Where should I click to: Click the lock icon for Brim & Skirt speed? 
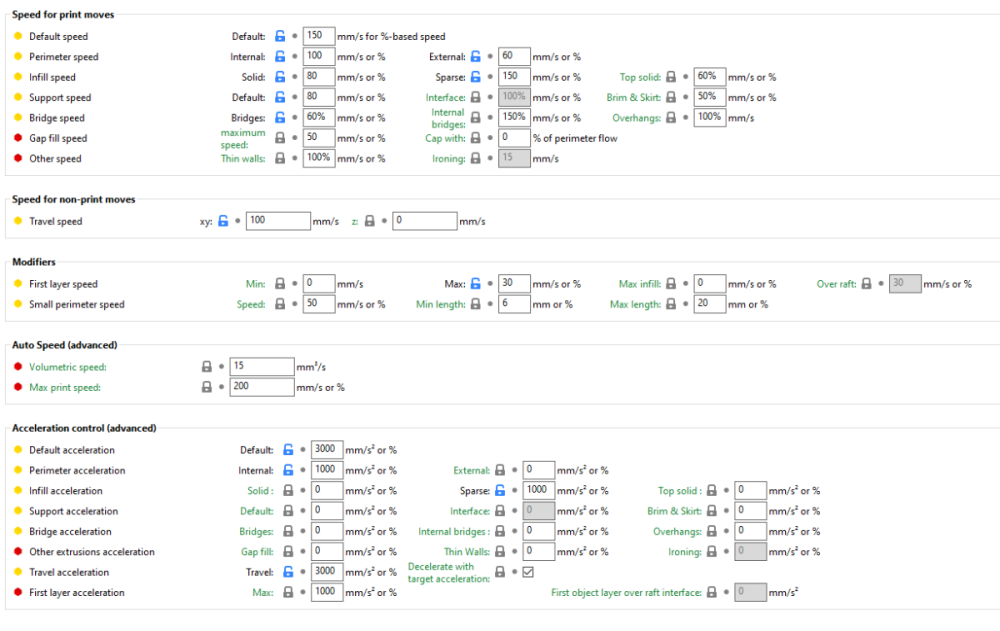coord(671,98)
